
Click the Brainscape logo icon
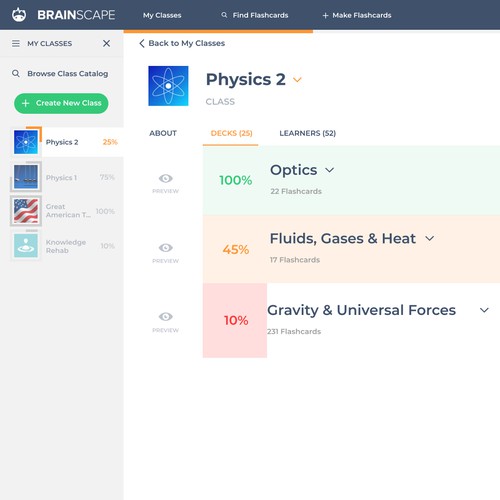tap(19, 15)
